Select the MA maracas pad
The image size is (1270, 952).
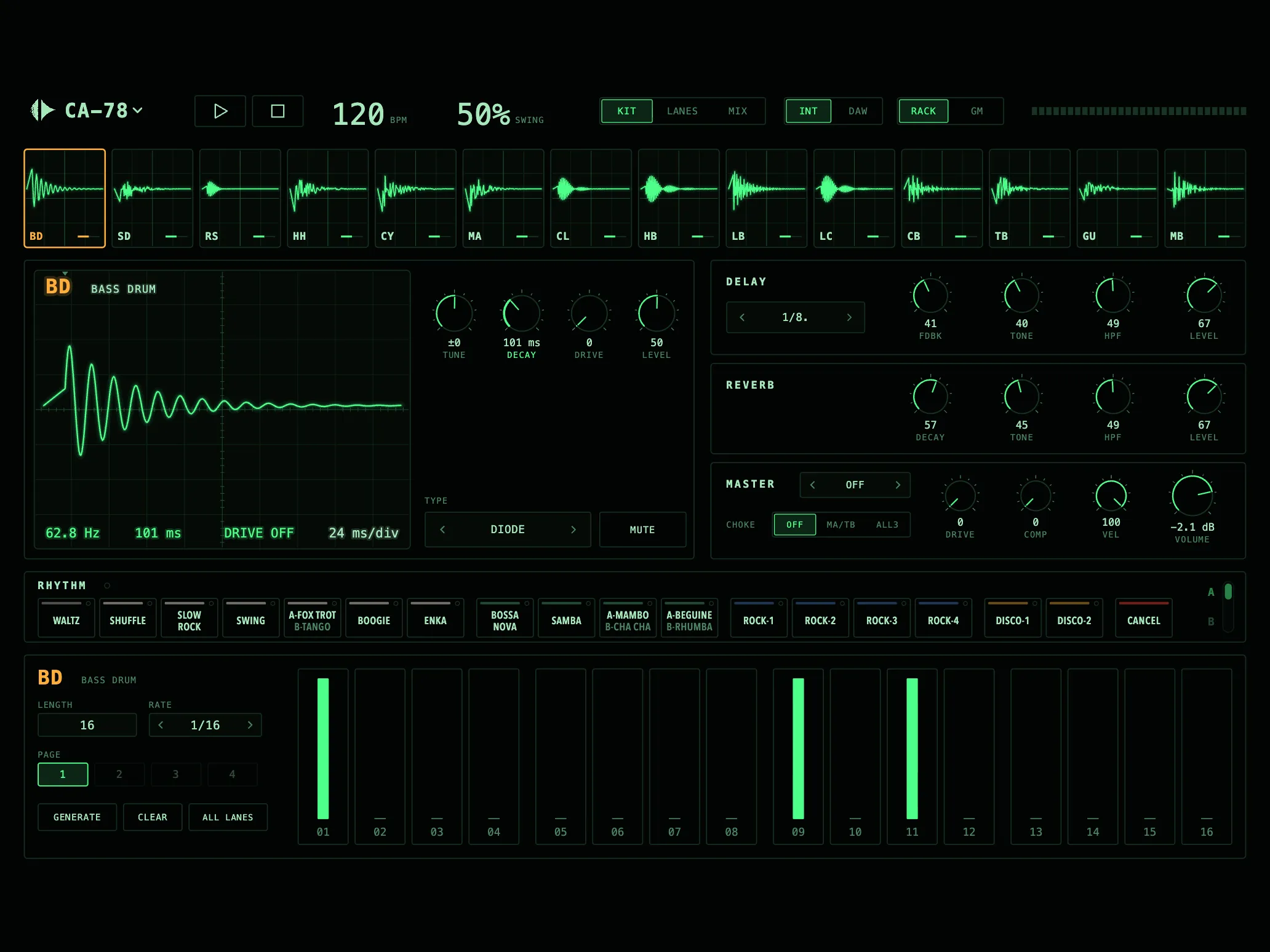click(x=503, y=198)
